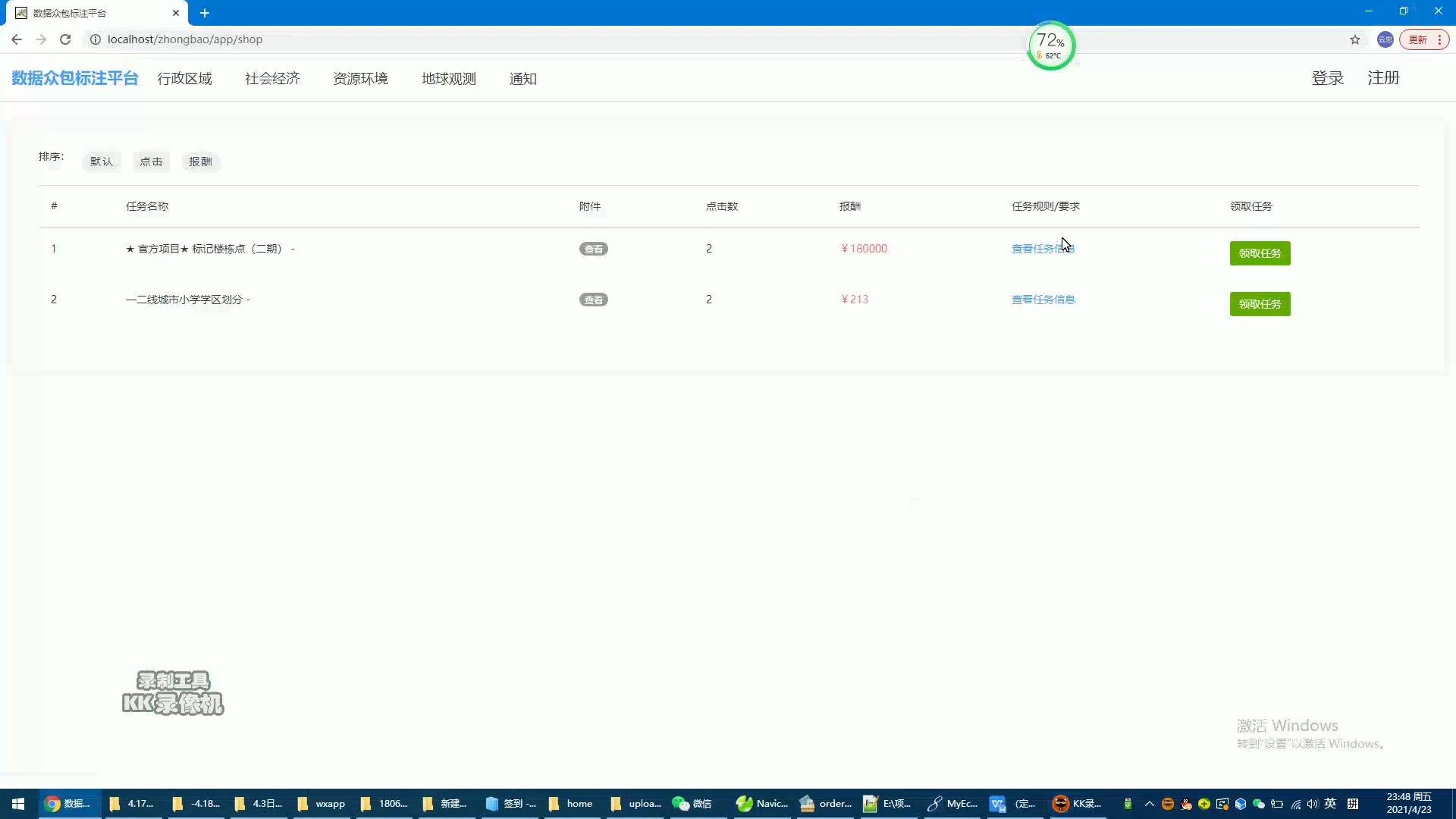Open Chrome three-dot menu beside 更新
The width and height of the screenshot is (1456, 819).
(x=1439, y=39)
